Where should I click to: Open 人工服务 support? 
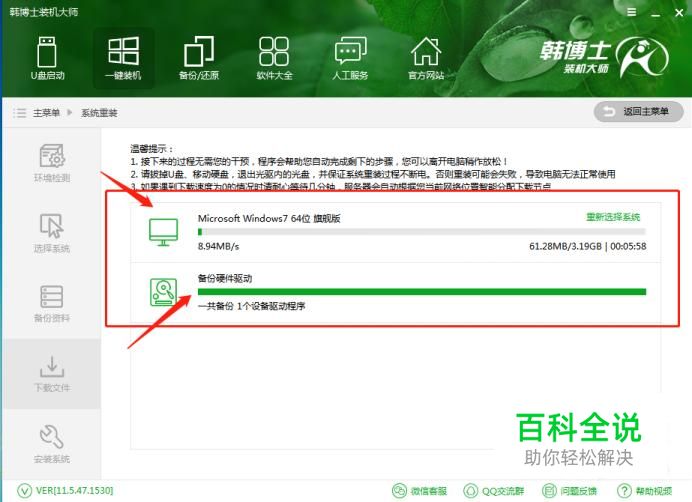[350, 58]
